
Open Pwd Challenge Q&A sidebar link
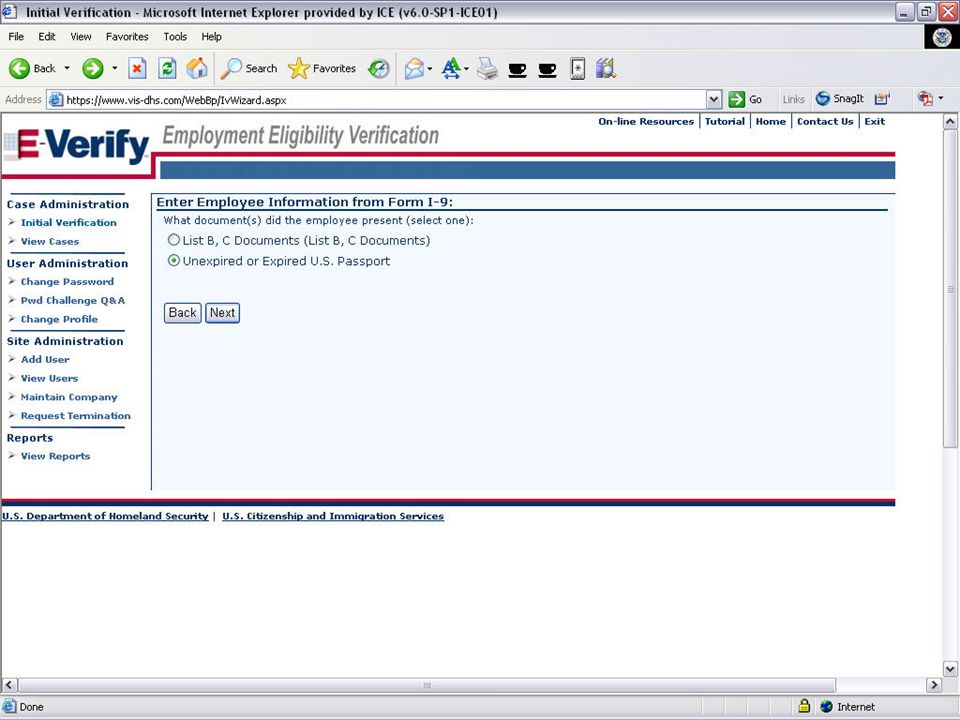coord(73,301)
